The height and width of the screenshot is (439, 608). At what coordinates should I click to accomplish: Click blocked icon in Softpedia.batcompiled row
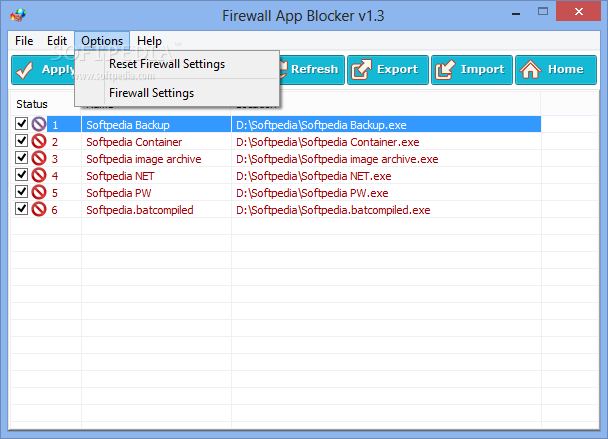(x=39, y=210)
